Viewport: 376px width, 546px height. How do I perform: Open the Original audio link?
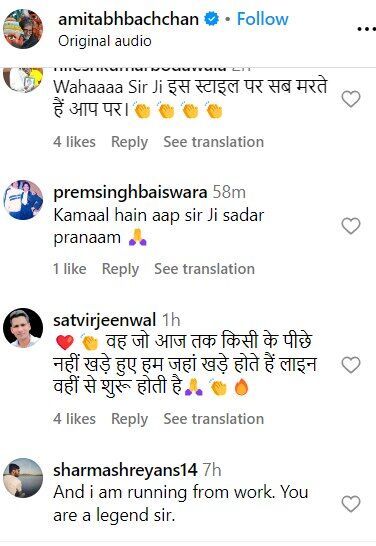(x=105, y=41)
